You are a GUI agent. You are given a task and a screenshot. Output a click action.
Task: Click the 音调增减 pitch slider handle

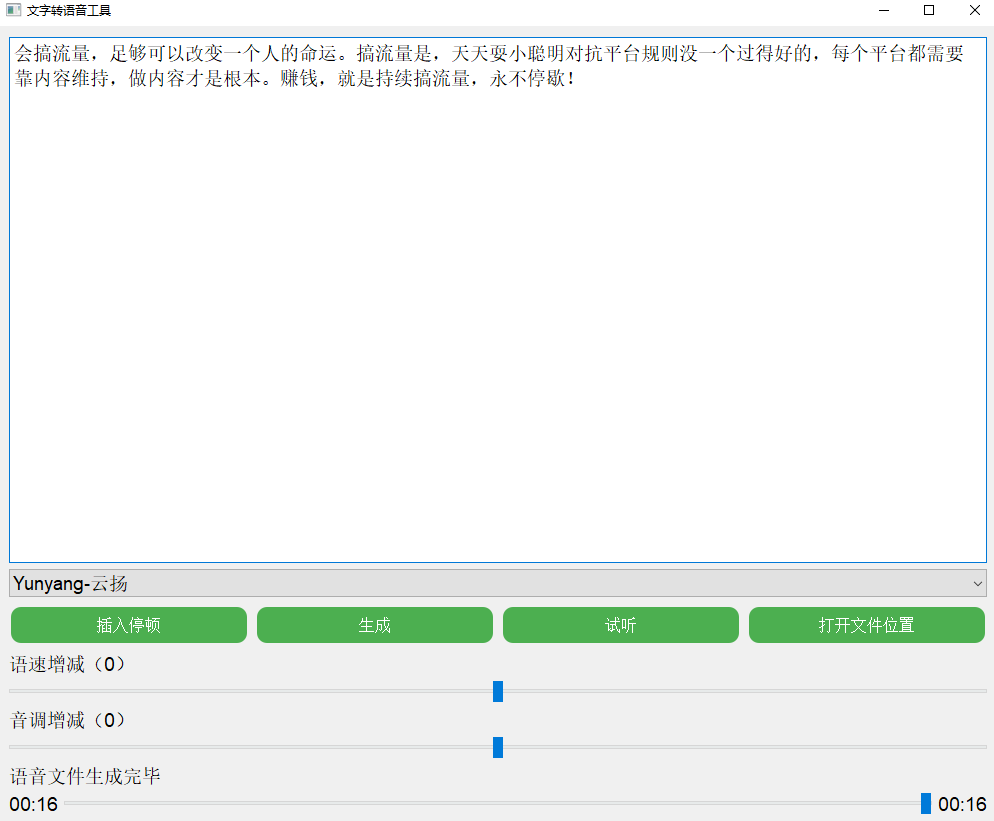(x=498, y=747)
